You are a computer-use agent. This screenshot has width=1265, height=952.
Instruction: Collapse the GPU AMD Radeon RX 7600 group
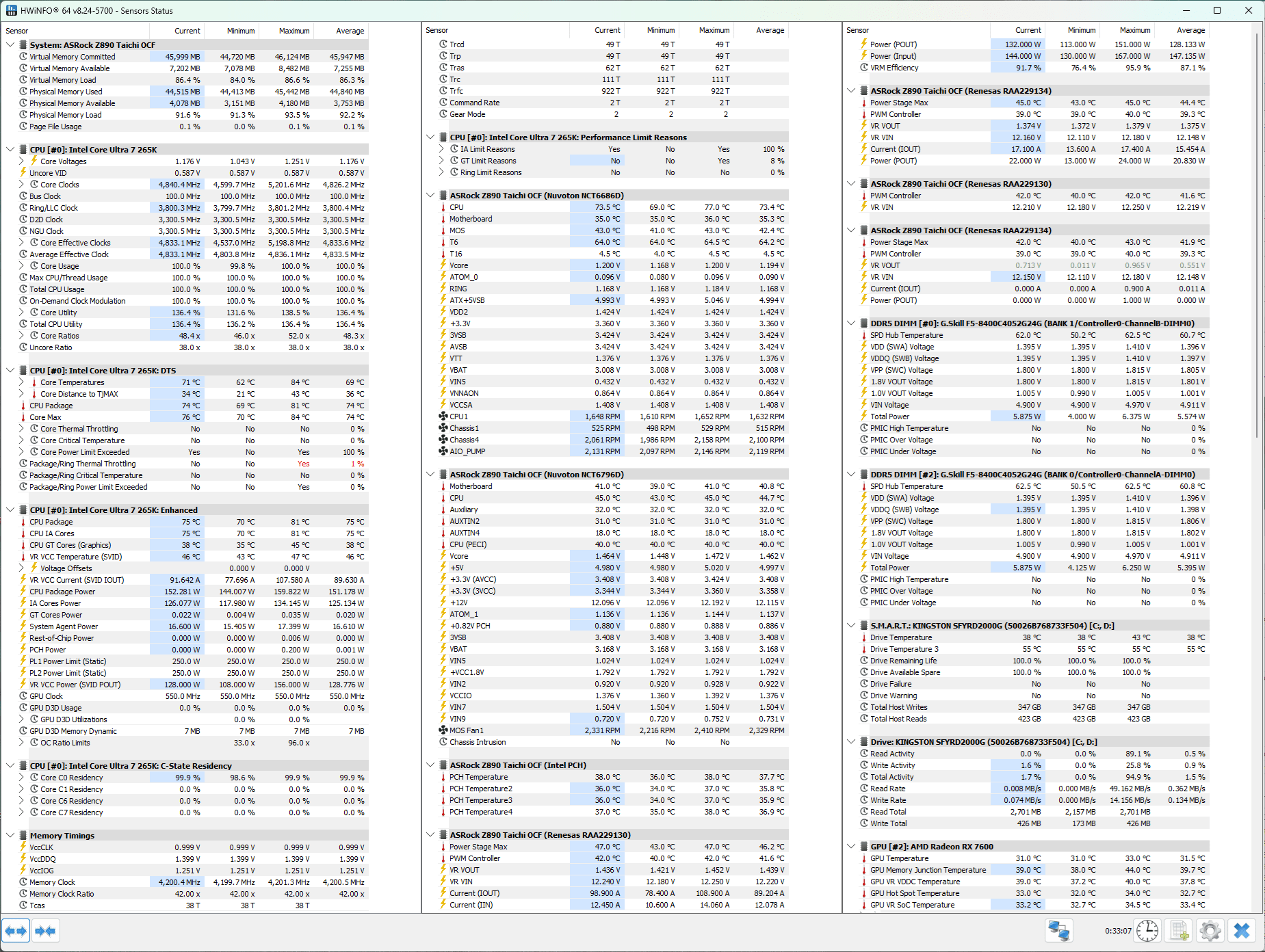851,847
